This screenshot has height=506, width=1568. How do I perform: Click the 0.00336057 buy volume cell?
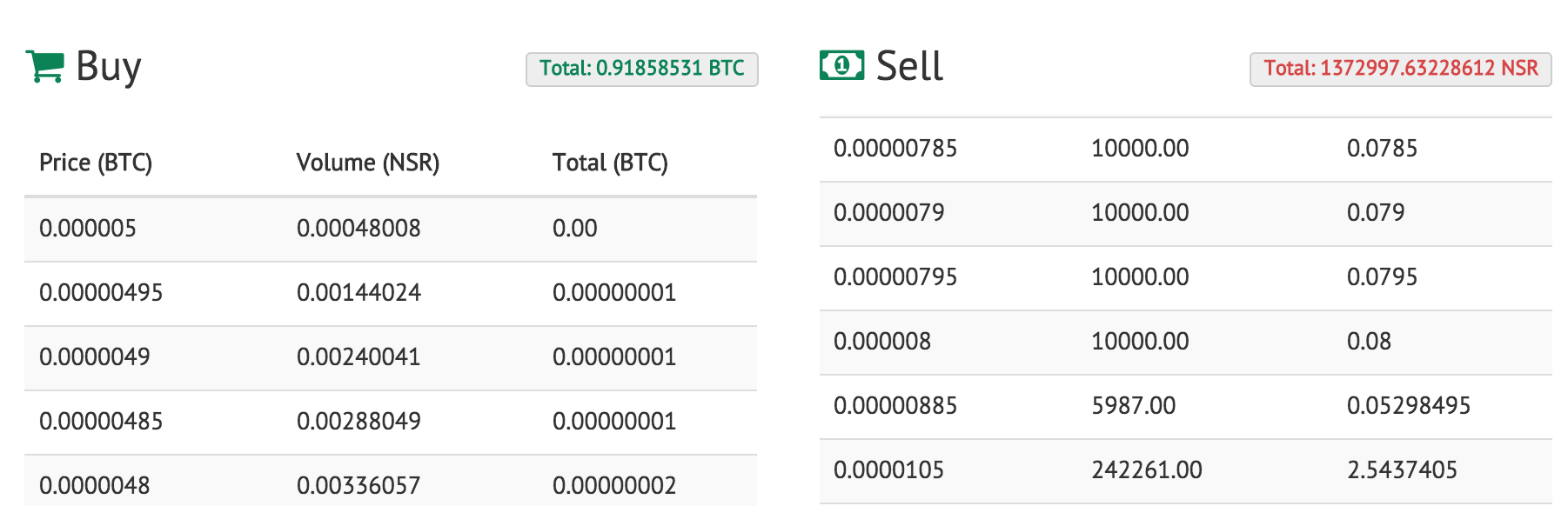click(x=358, y=485)
